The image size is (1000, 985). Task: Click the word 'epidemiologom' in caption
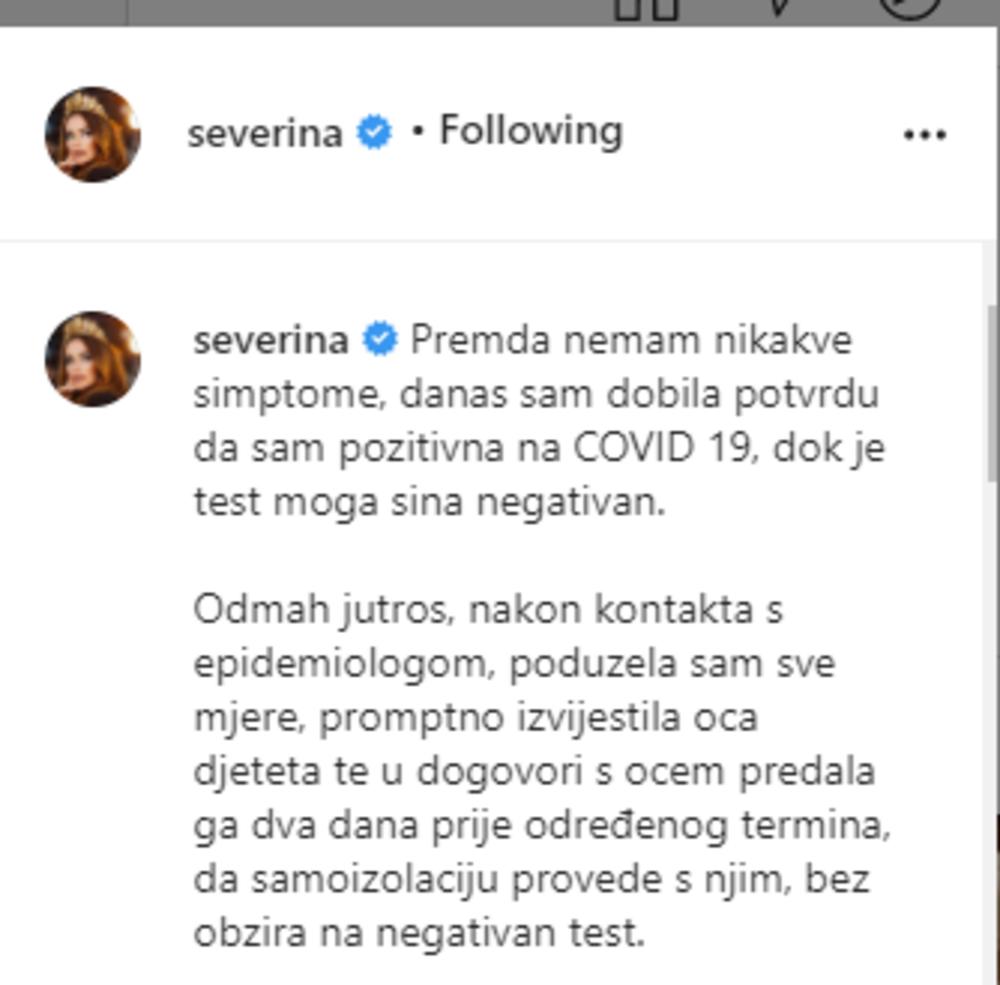pyautogui.click(x=339, y=665)
